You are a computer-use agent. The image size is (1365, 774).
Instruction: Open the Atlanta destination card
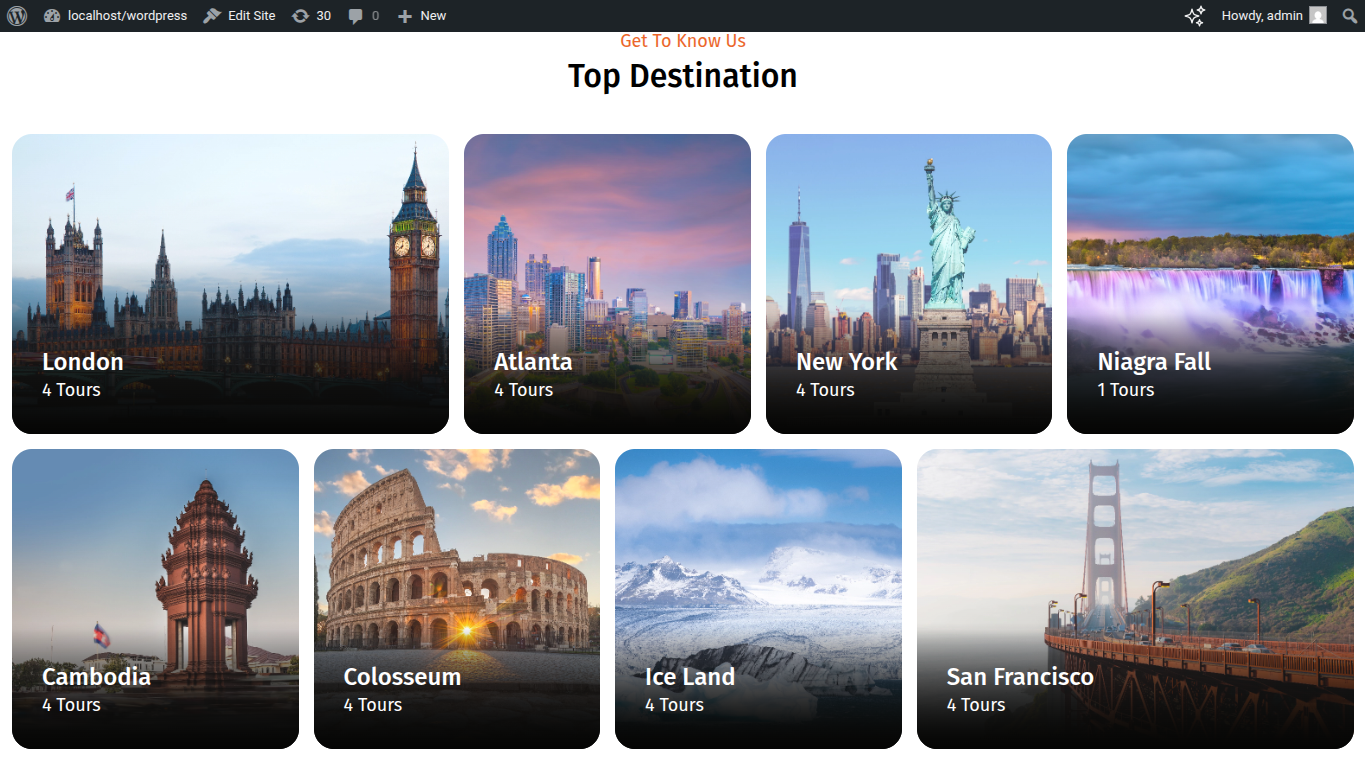[607, 284]
